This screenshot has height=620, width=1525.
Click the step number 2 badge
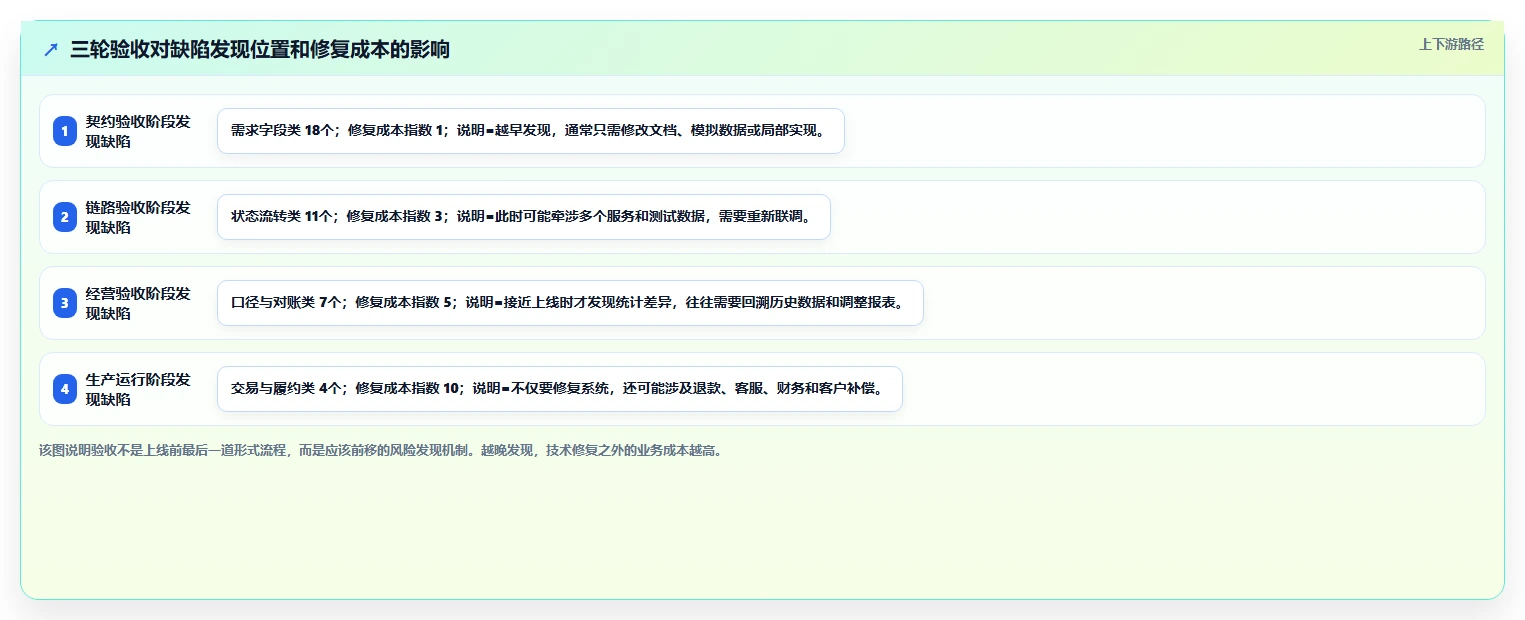(65, 217)
